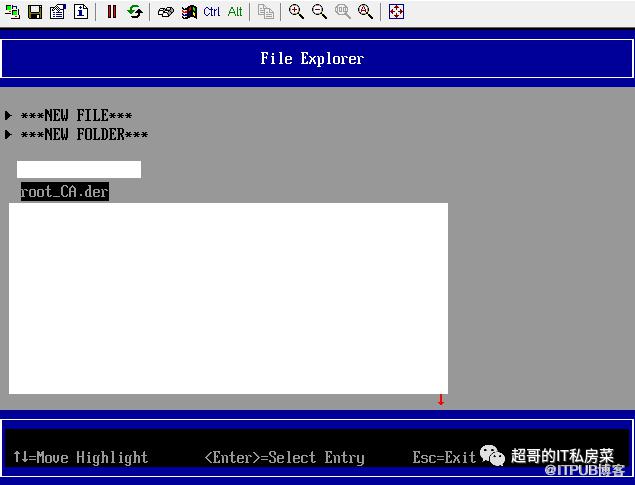Screen dimensions: 635x485
Task: Zoom out with the minus magnifier
Action: tap(319, 12)
